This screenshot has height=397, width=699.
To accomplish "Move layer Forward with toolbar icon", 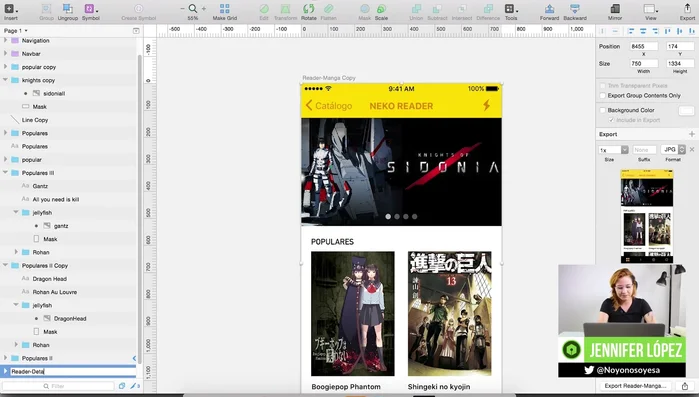I will click(549, 9).
